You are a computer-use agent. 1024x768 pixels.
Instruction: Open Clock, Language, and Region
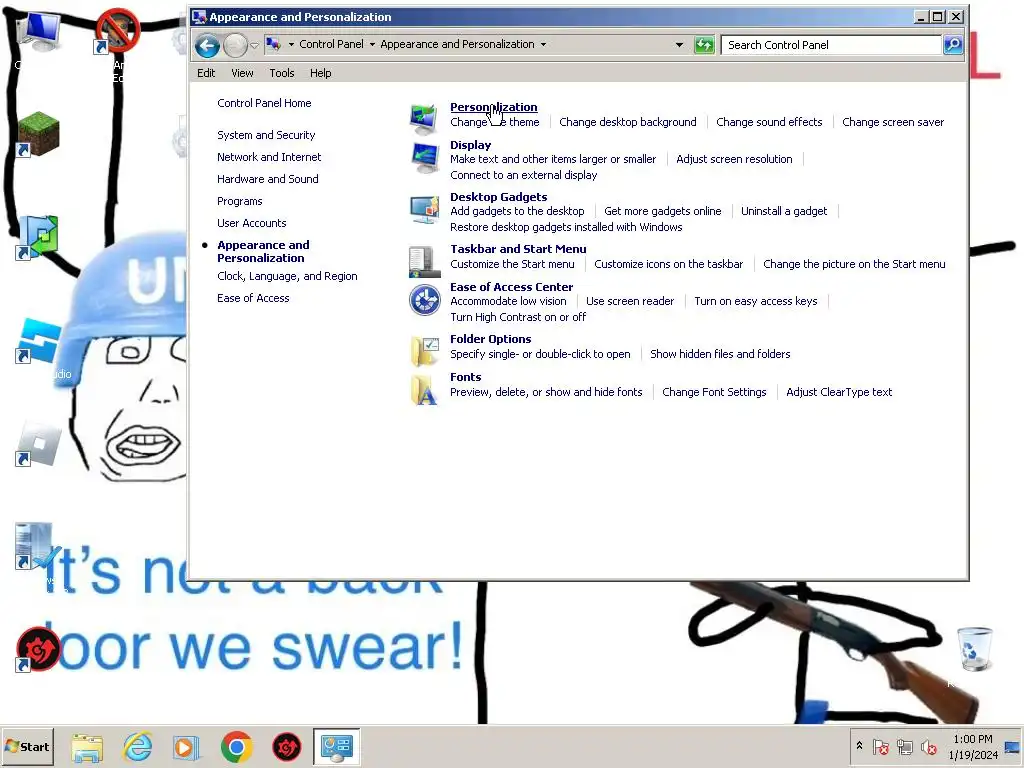287,276
